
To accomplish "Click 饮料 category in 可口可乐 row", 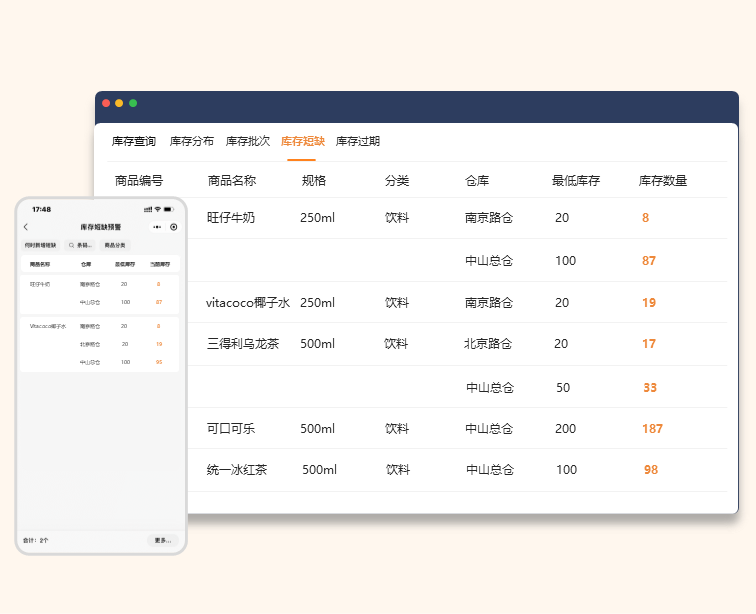I will coord(397,429).
